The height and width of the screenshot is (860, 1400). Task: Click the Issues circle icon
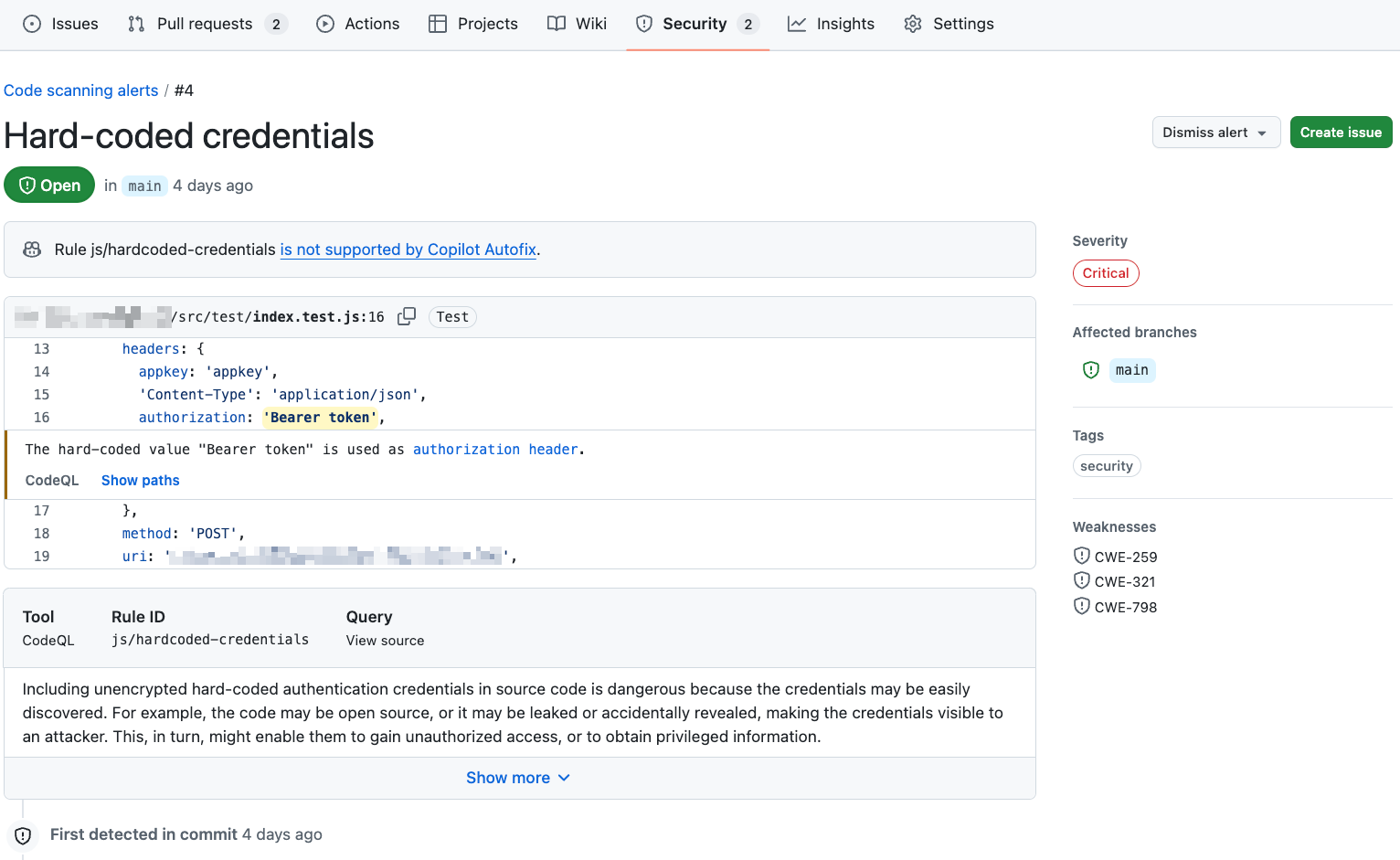pyautogui.click(x=32, y=24)
